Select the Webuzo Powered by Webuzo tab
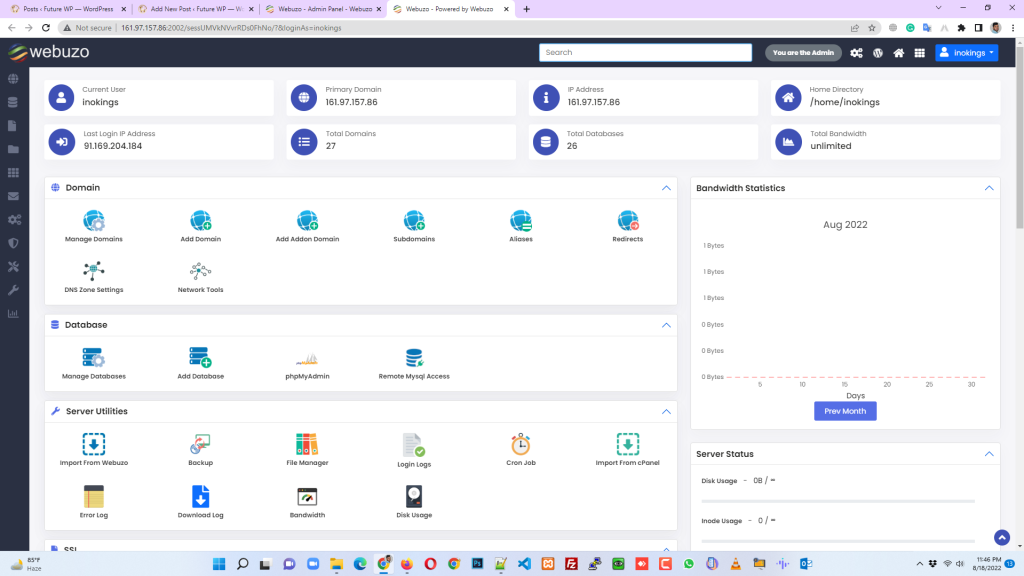Viewport: 1024px width, 576px height. pos(451,9)
